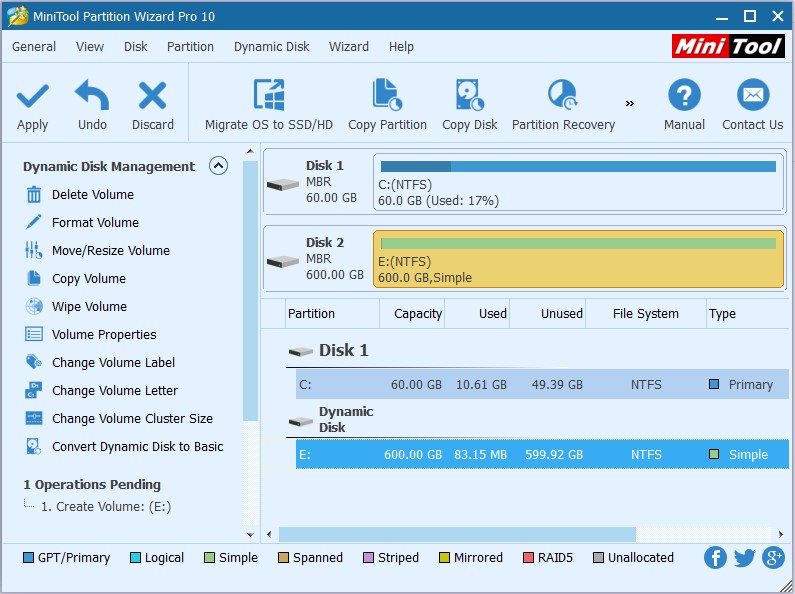Sort by Type column header
The image size is (795, 594).
748,314
